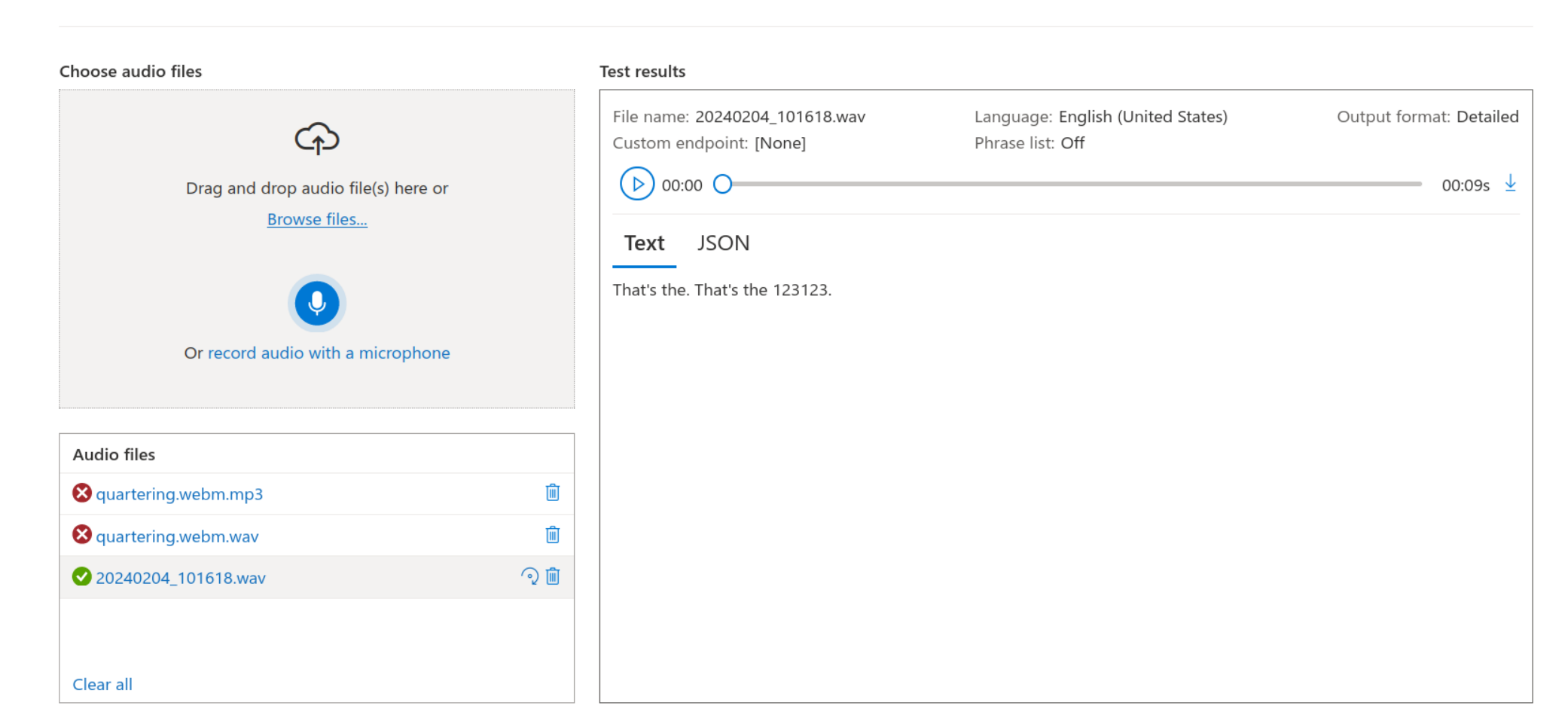Click the cloud upload icon
This screenshot has width=1568, height=727.
click(317, 139)
